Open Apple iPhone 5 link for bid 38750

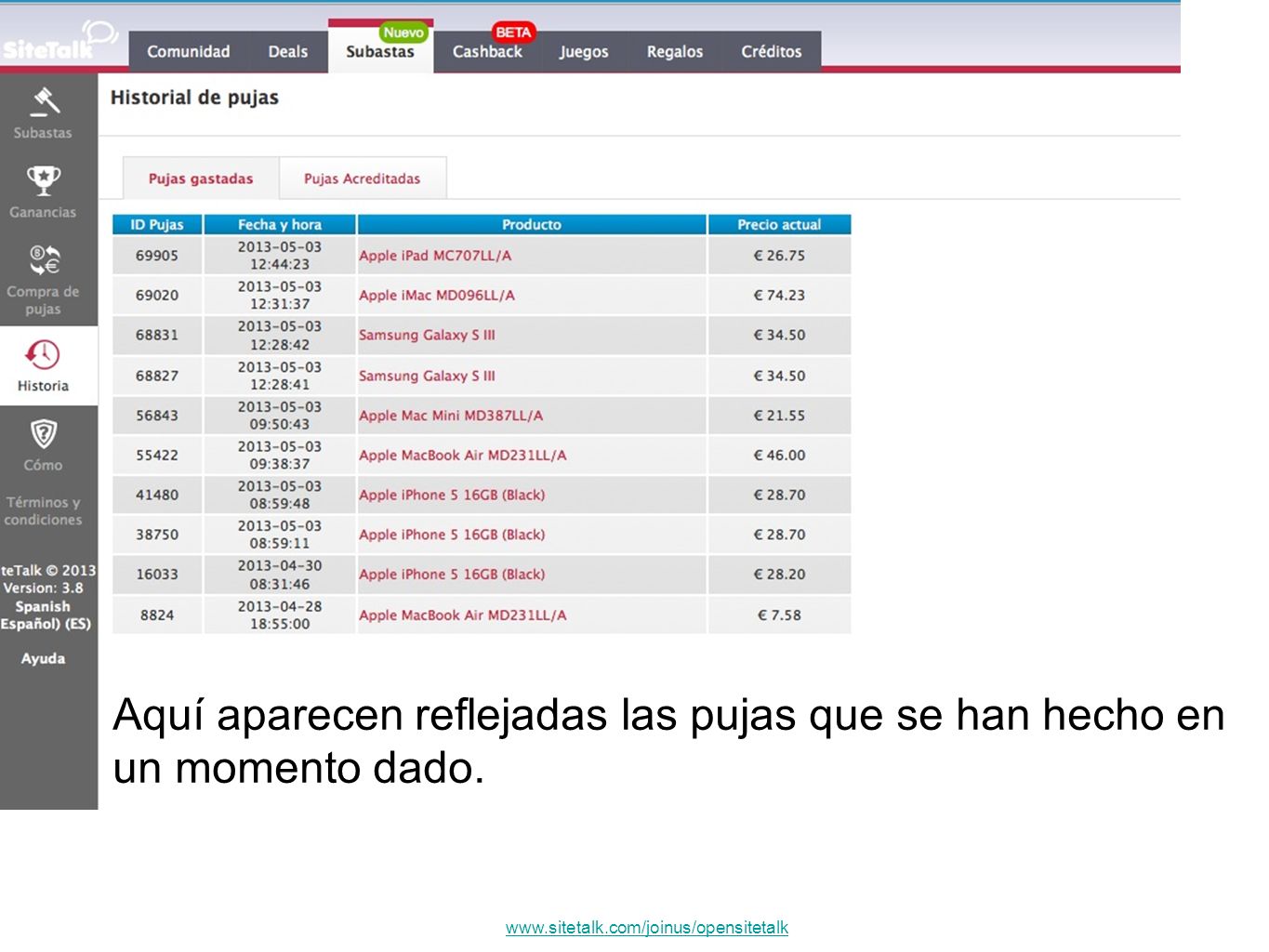(452, 535)
